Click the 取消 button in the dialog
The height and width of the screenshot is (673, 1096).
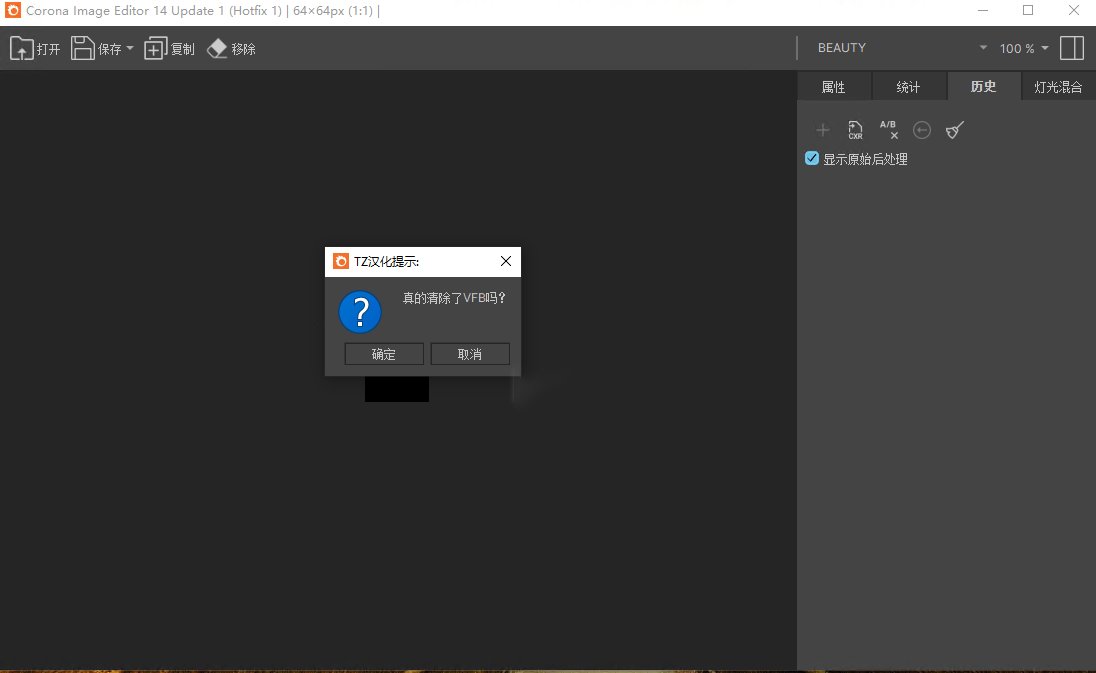click(x=470, y=354)
